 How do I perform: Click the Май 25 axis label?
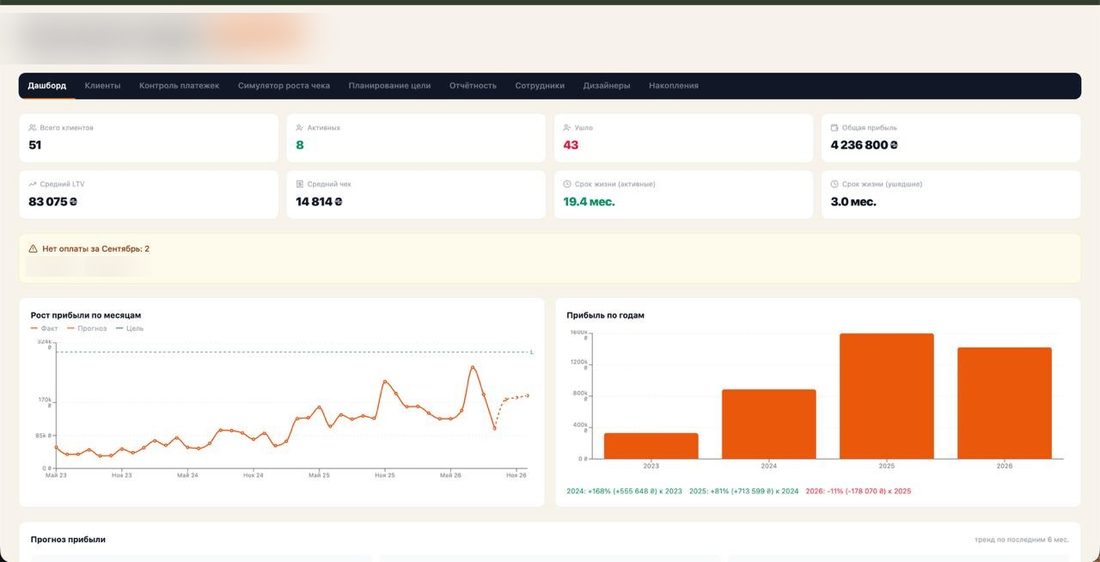coord(319,475)
